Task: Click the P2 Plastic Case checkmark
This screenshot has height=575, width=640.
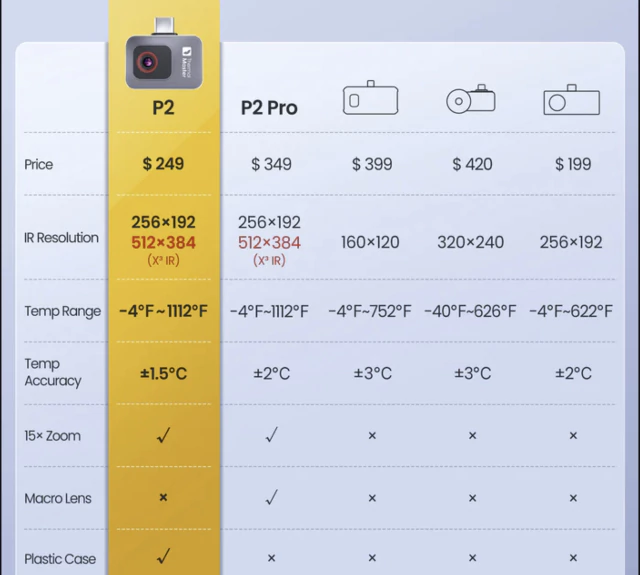Action: click(x=163, y=557)
